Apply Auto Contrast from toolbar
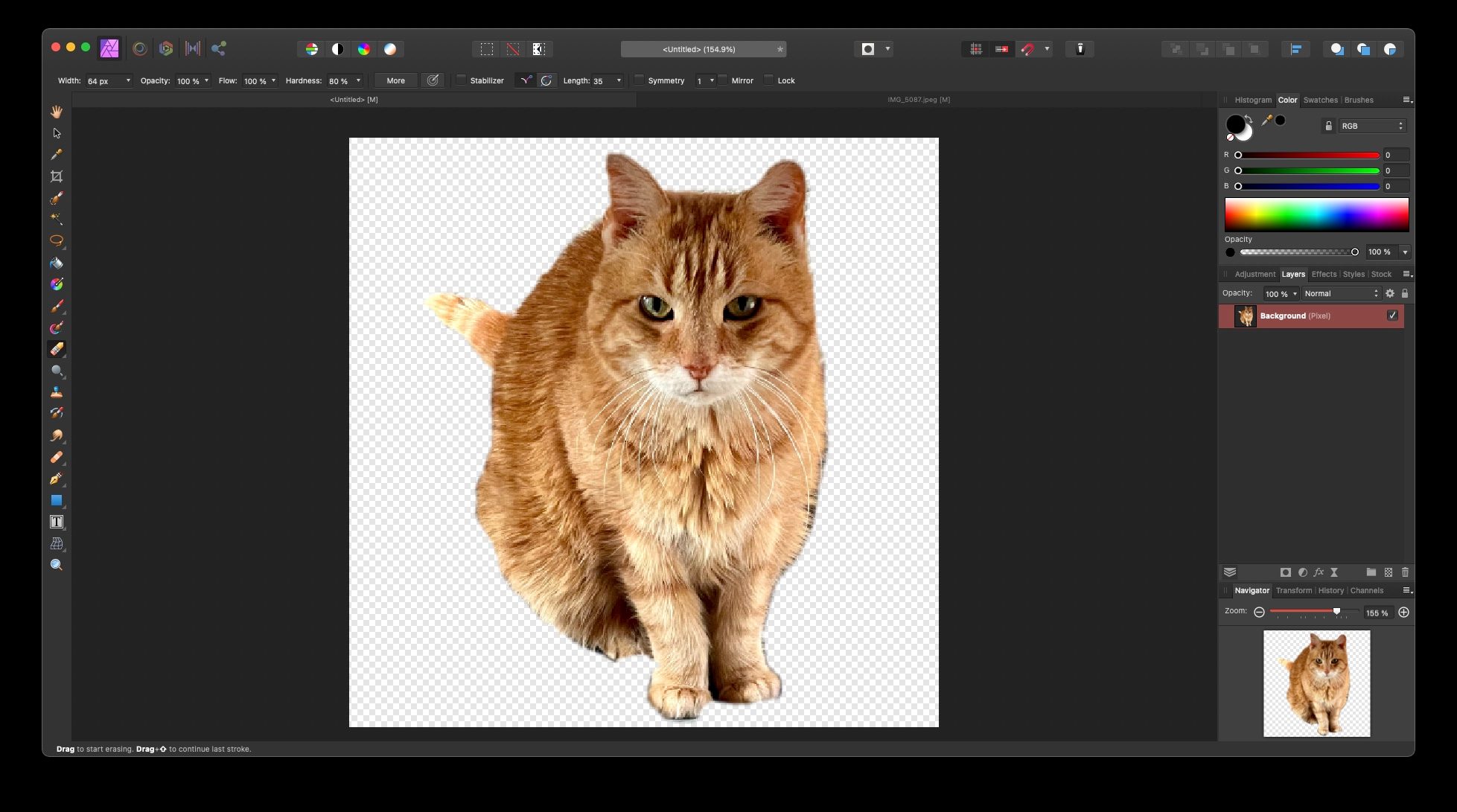The width and height of the screenshot is (1457, 812). tap(338, 49)
